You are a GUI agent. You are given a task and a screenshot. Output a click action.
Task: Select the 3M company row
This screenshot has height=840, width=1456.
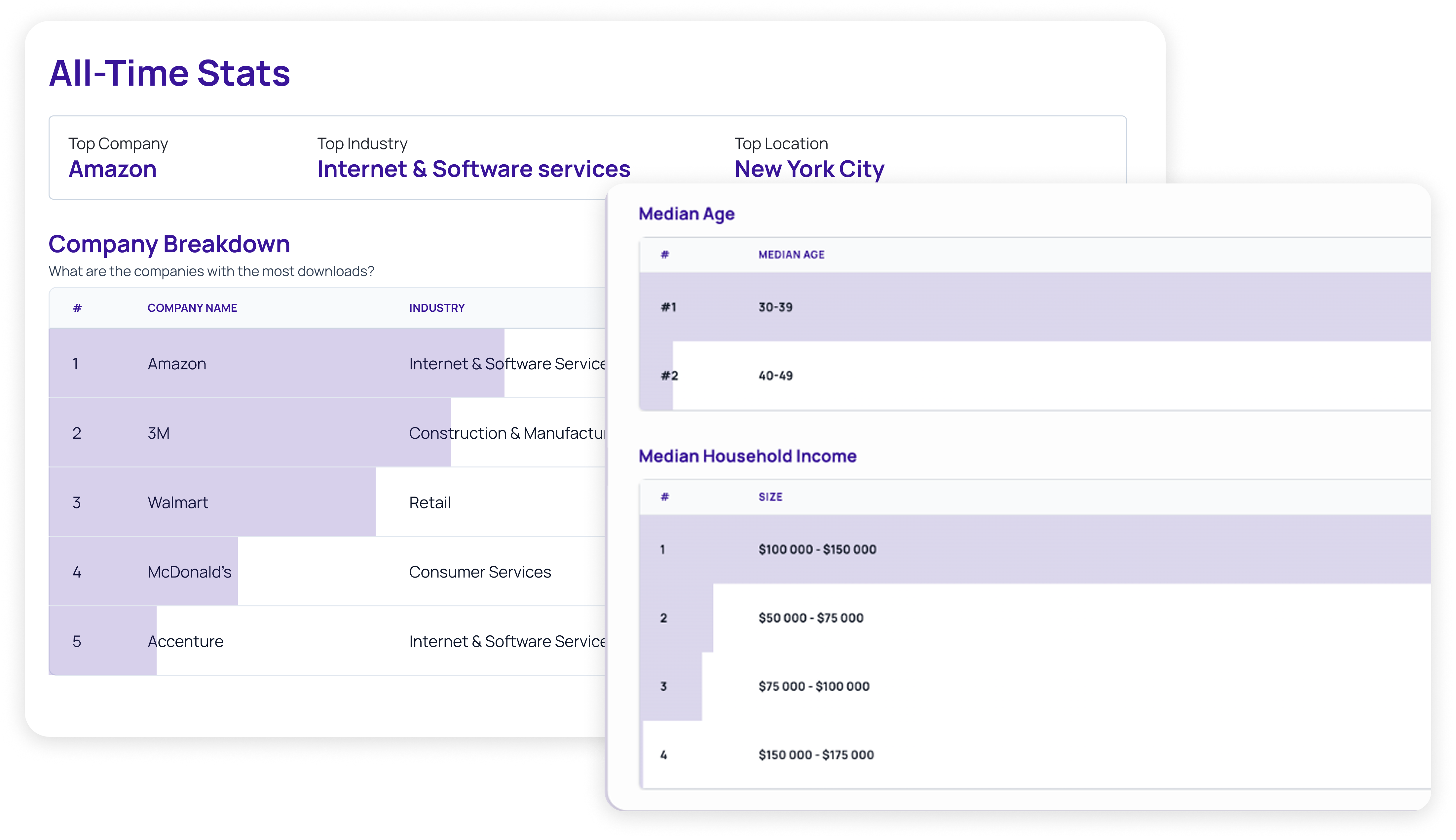(159, 433)
